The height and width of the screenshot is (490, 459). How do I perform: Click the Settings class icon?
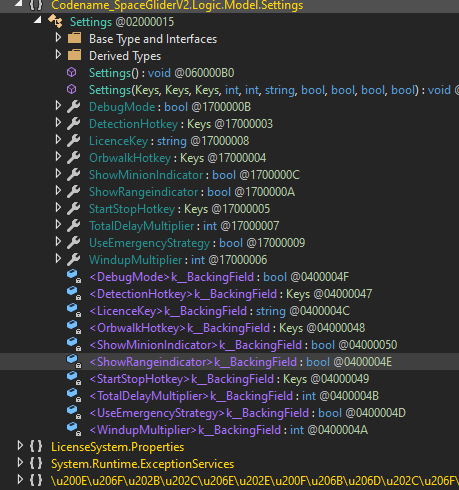(55, 22)
